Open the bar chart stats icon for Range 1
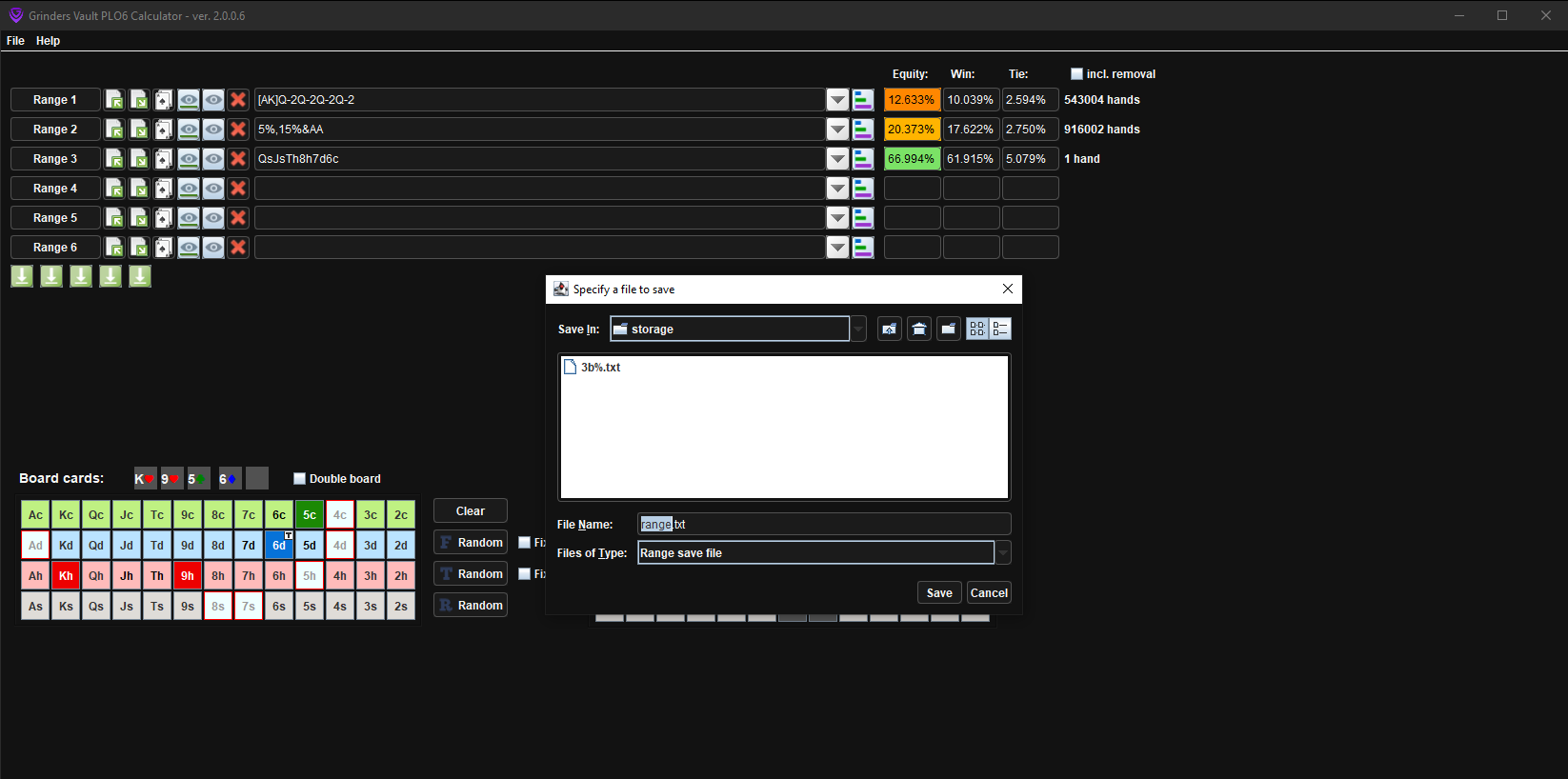Viewport: 1568px width, 779px height. 863,100
